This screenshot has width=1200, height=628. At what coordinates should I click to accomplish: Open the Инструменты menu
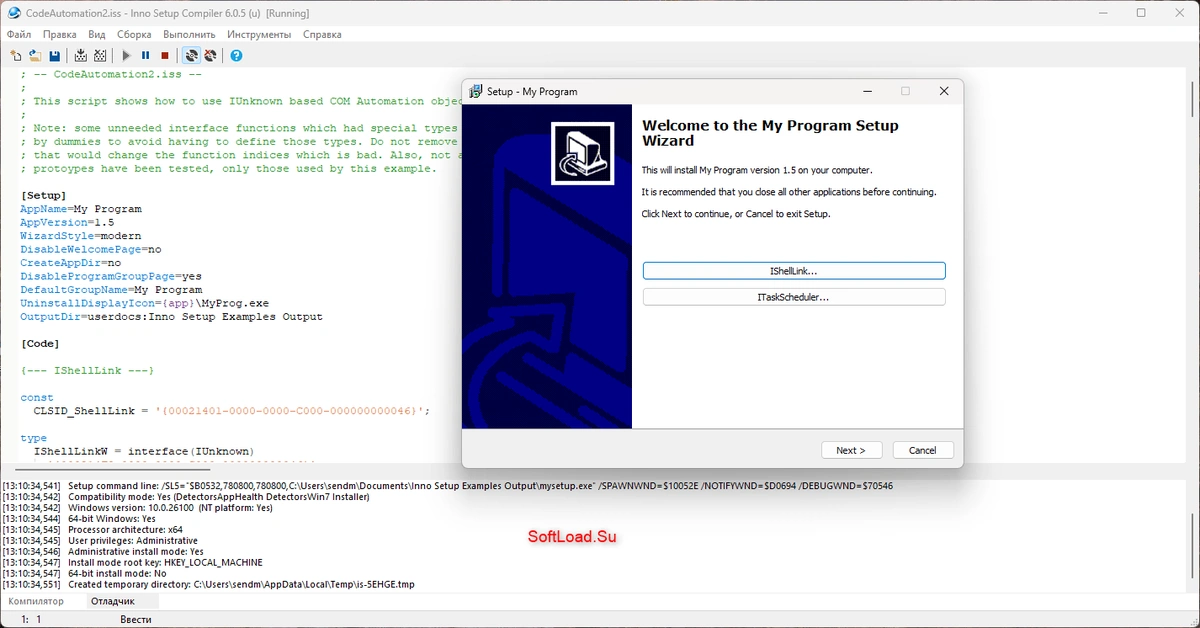tap(259, 34)
